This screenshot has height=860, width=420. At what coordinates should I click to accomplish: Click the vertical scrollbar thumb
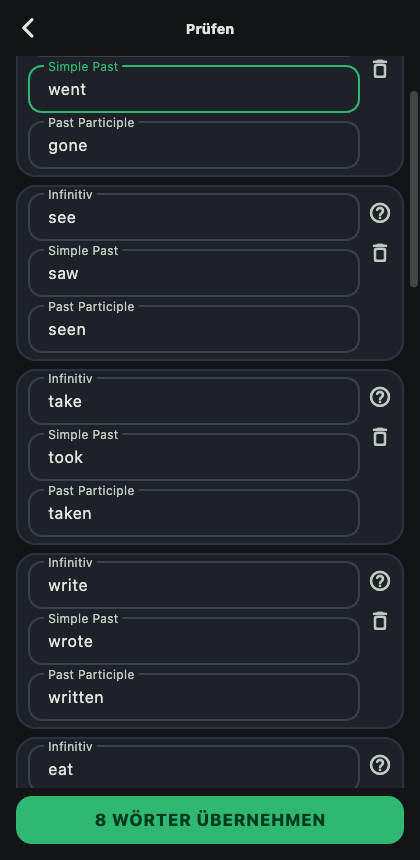pos(414,189)
